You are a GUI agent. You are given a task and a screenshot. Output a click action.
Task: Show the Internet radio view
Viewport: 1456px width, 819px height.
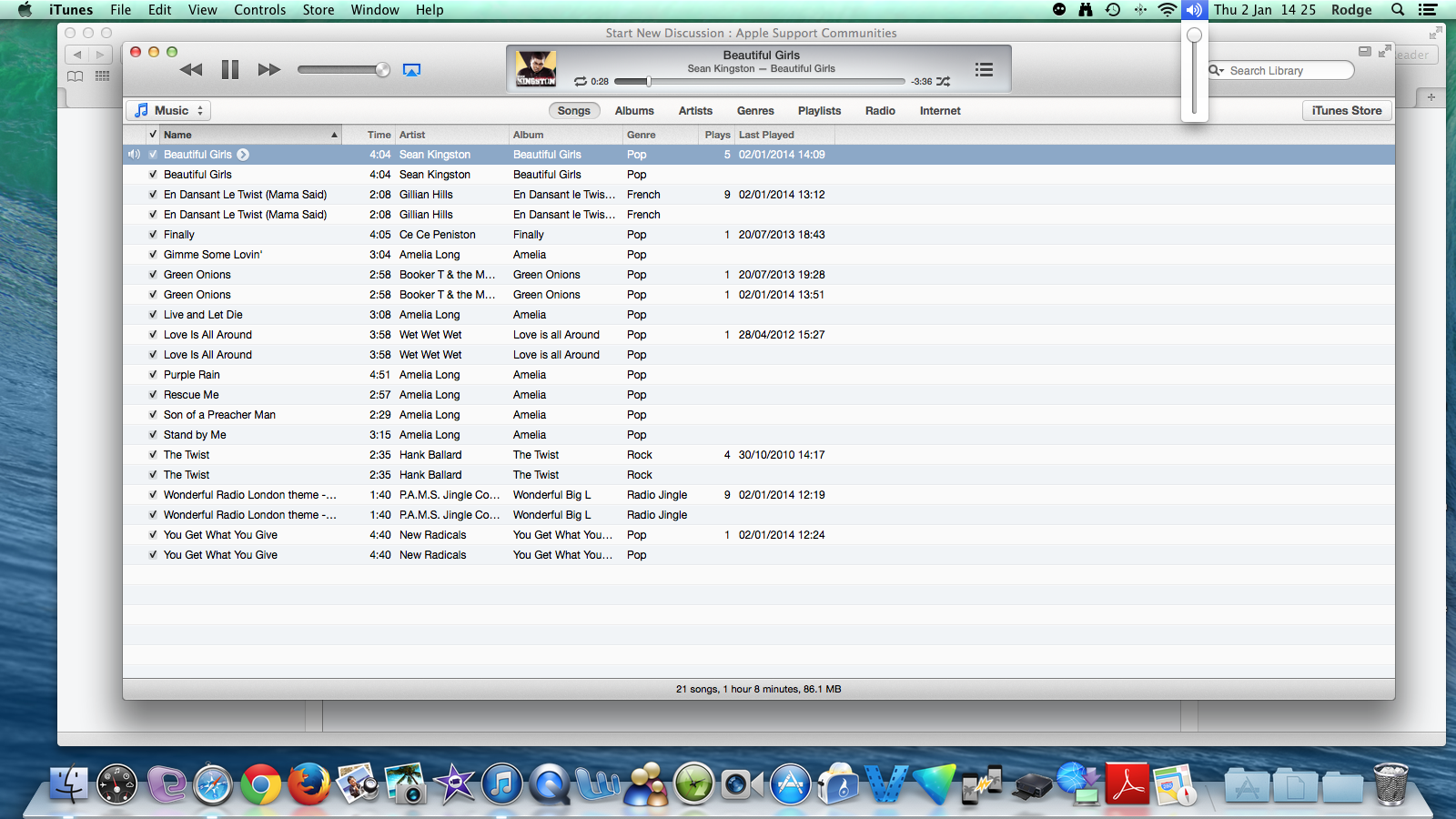click(x=940, y=111)
